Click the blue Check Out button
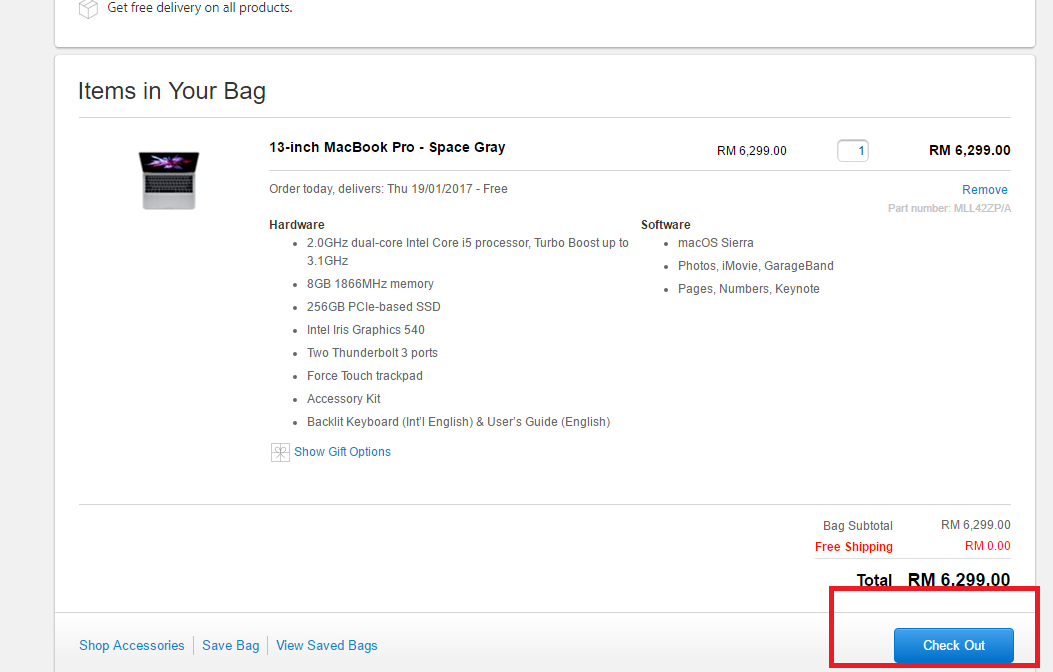Screen dimensions: 1053x672 pyautogui.click(x=954, y=645)
